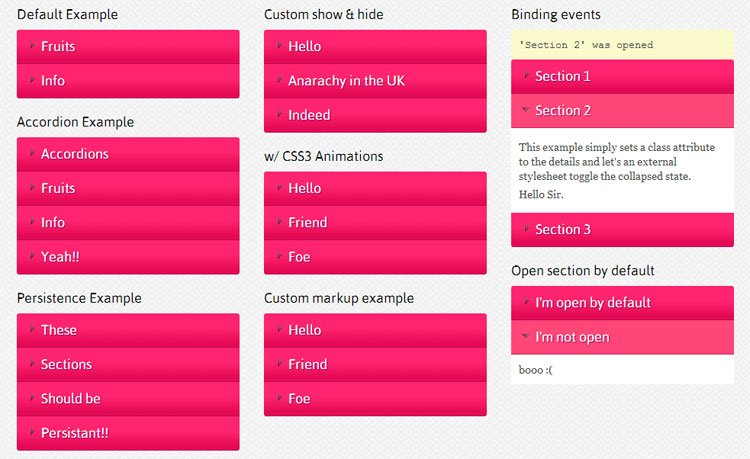The width and height of the screenshot is (750, 459).
Task: Click the Should be section header
Action: tap(128, 399)
